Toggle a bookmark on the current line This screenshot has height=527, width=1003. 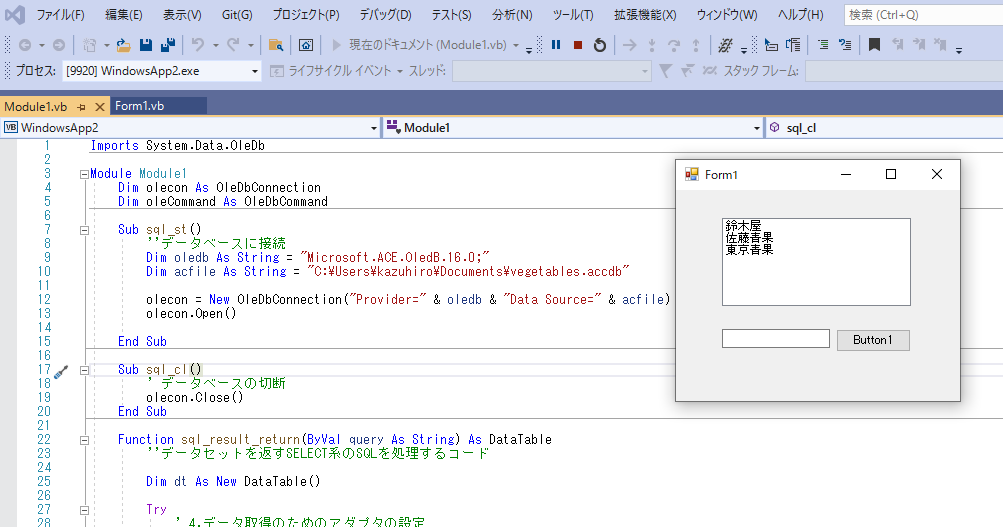coord(874,45)
